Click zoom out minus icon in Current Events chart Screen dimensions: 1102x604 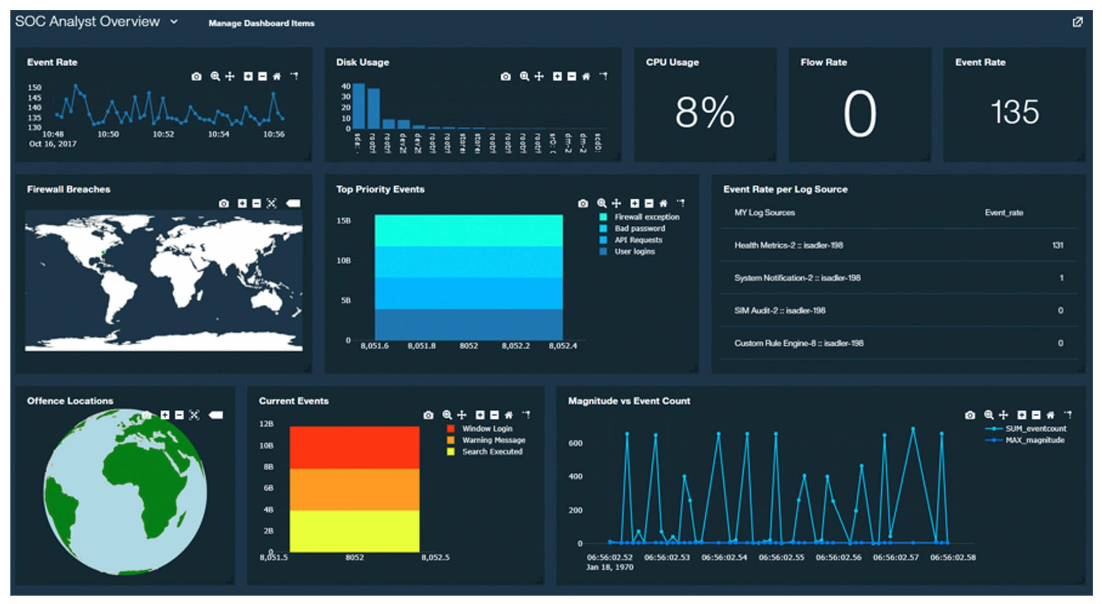click(494, 414)
